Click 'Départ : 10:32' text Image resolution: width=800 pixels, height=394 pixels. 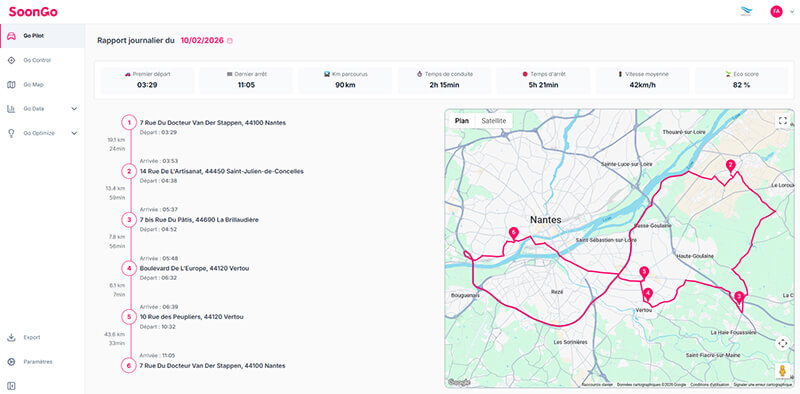pyautogui.click(x=158, y=327)
